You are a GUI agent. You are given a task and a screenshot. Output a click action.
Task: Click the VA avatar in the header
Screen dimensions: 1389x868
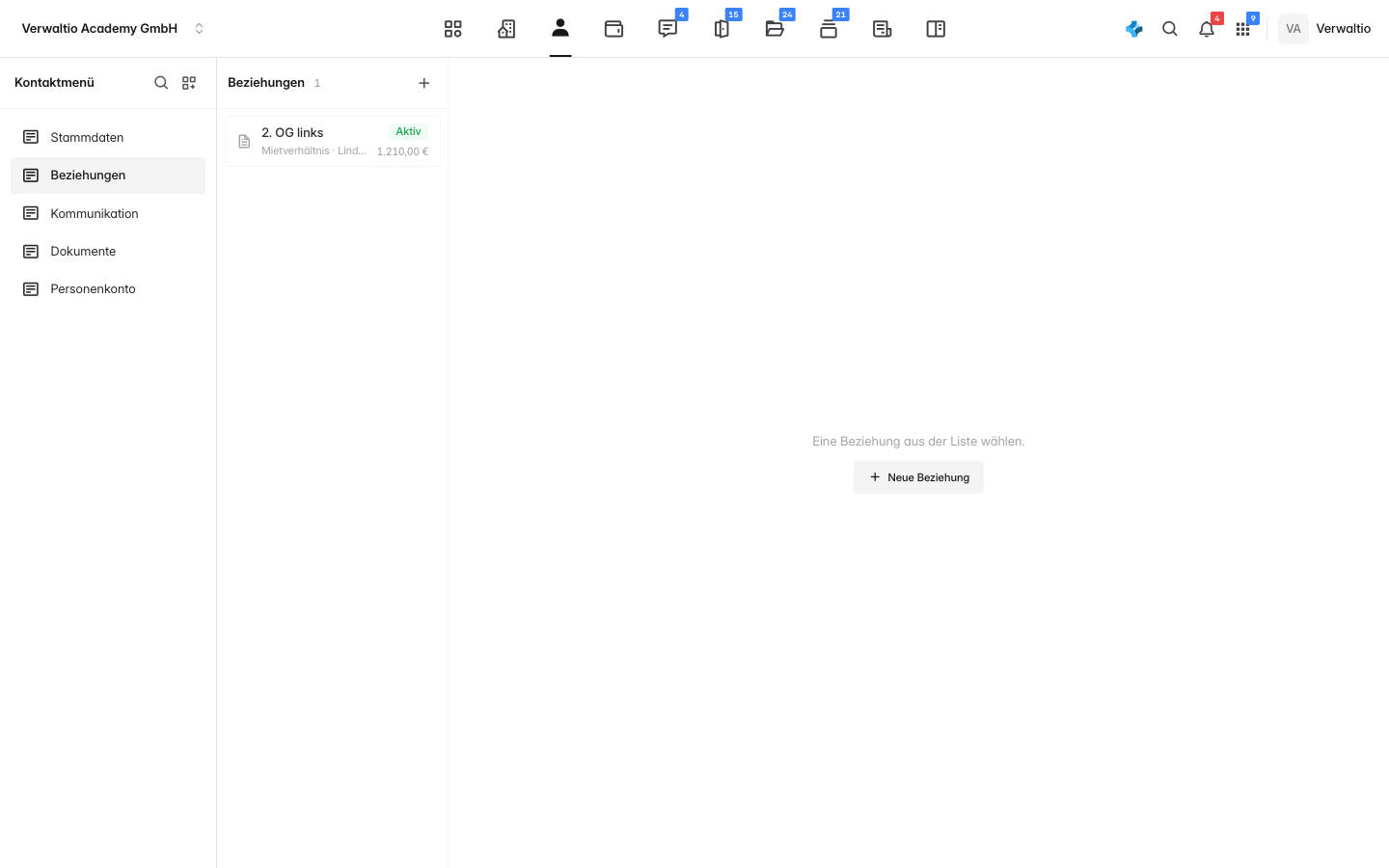(1294, 29)
